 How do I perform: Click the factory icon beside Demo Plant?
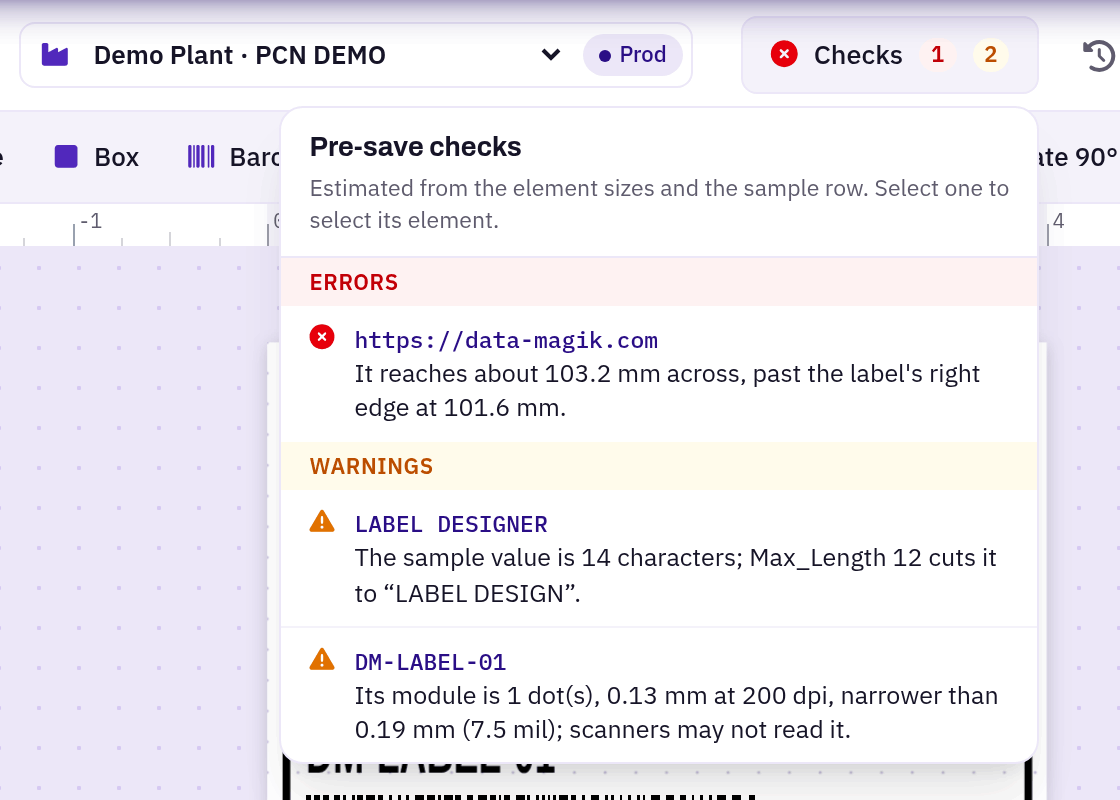(55, 55)
